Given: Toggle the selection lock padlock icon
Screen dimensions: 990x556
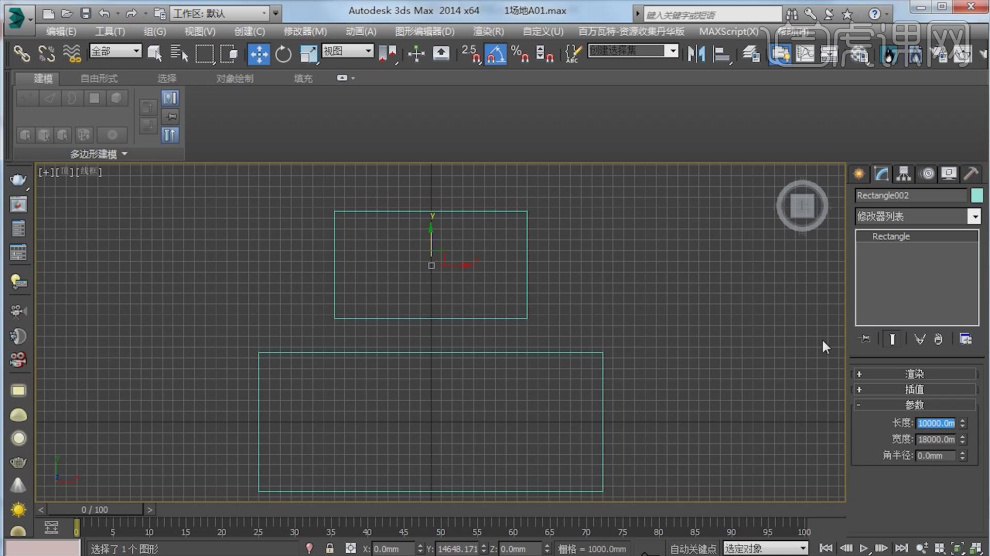Looking at the screenshot, I should 329,548.
